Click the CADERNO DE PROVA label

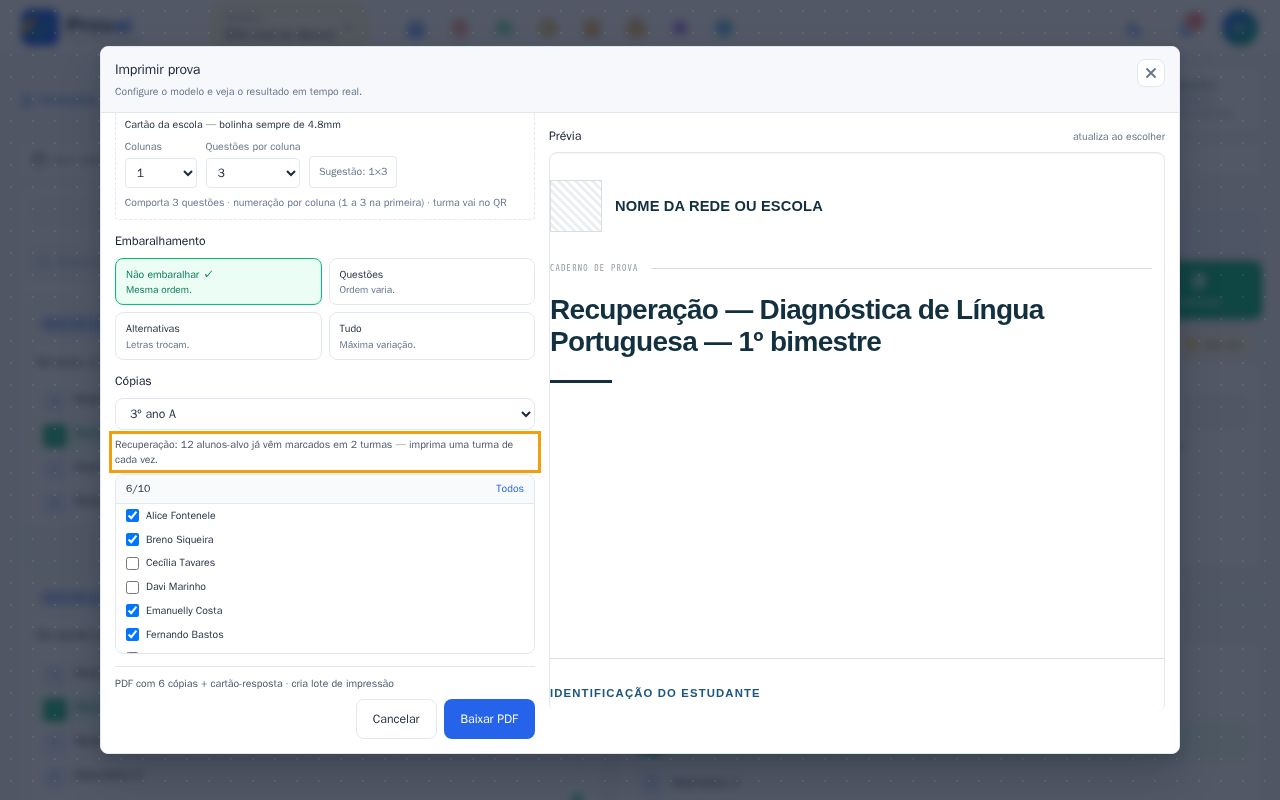coord(594,268)
